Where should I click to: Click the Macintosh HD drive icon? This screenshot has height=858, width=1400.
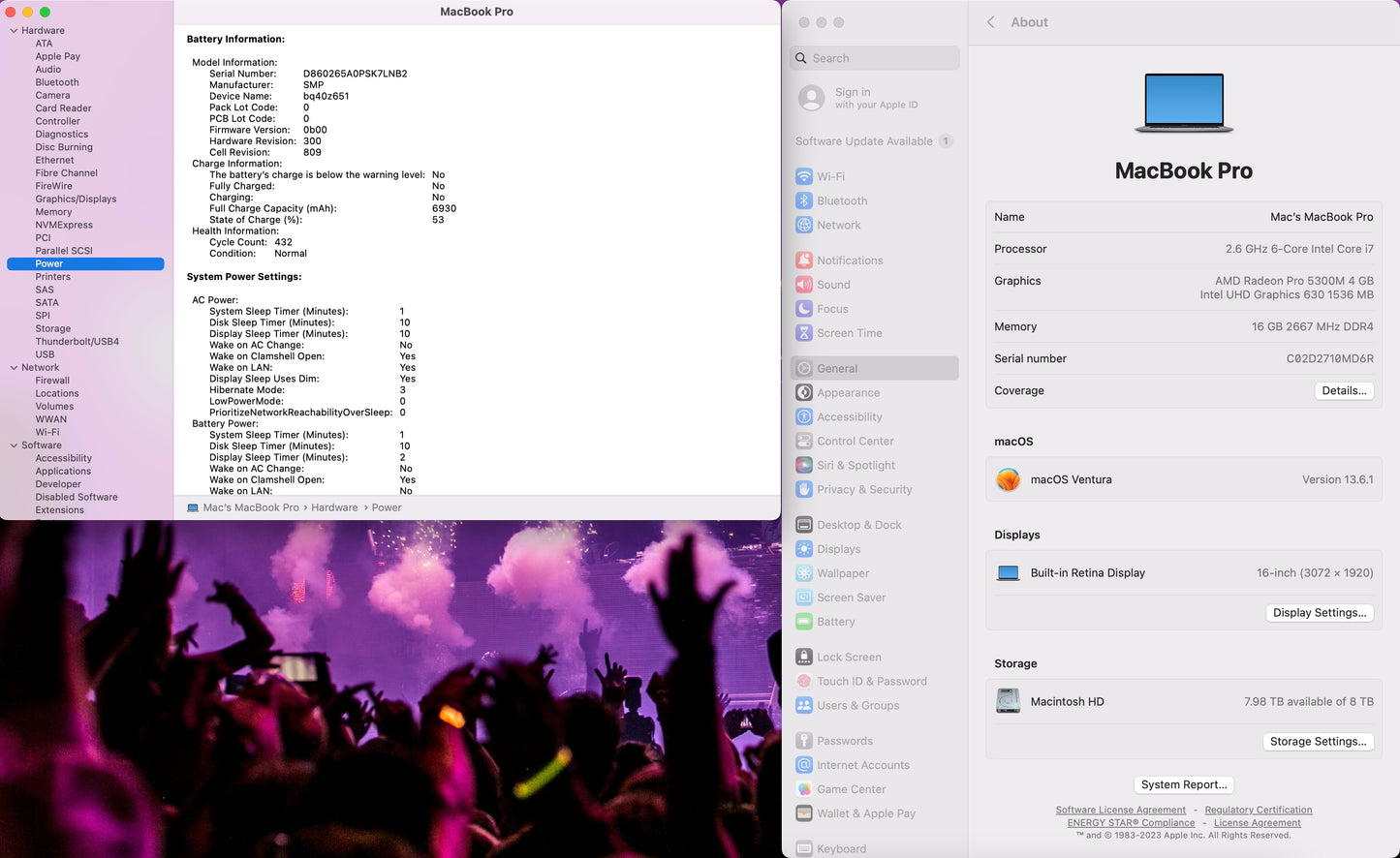[1008, 701]
